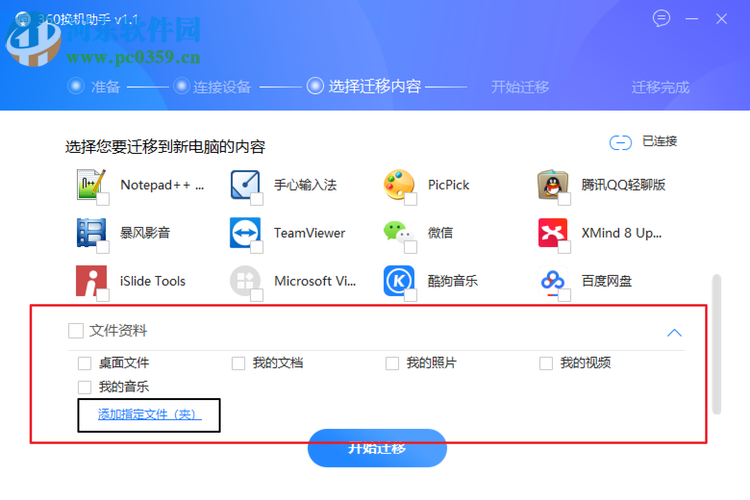Click the PicPick label

tap(449, 185)
